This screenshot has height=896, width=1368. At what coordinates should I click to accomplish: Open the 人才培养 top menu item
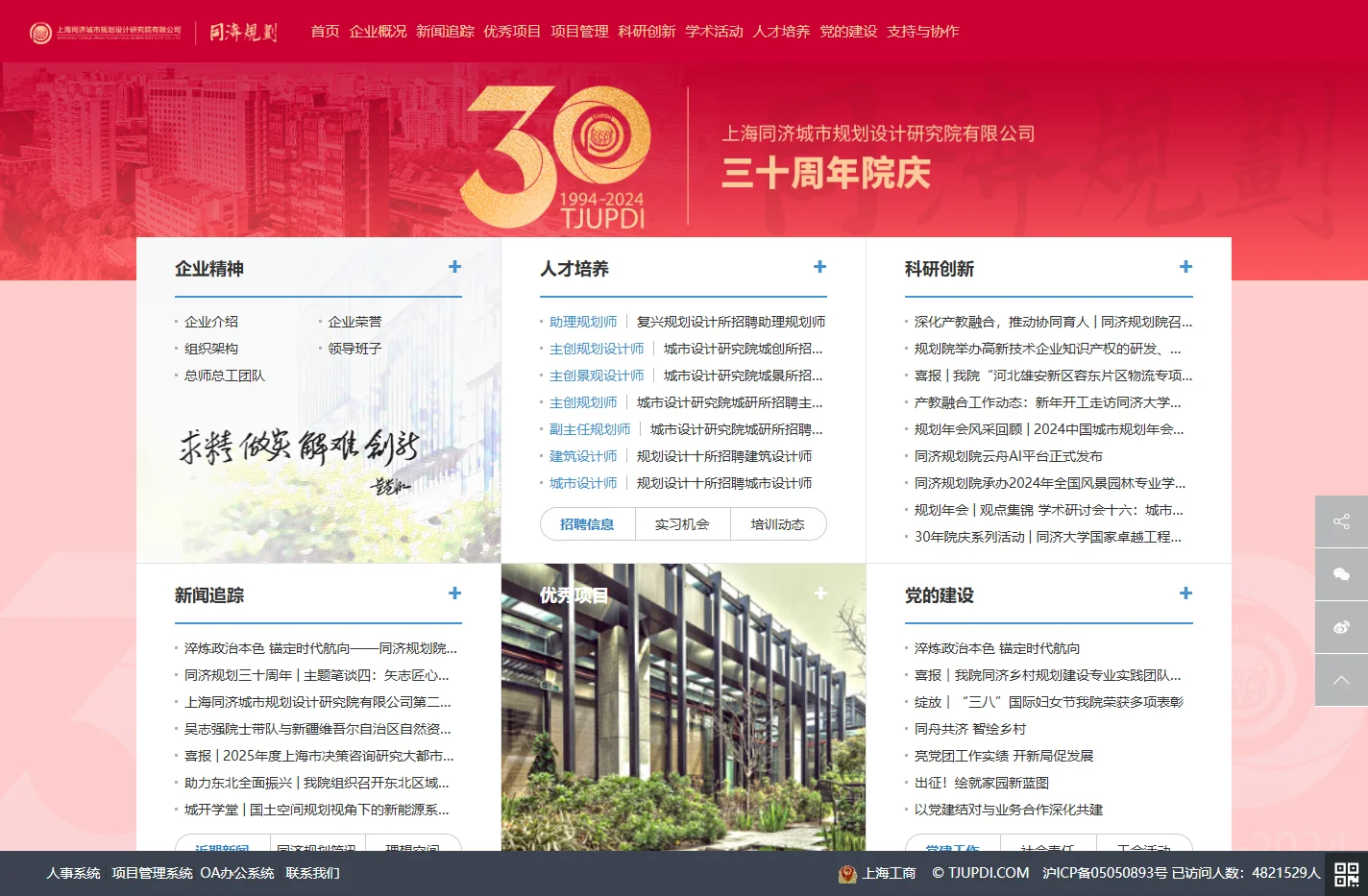(781, 32)
